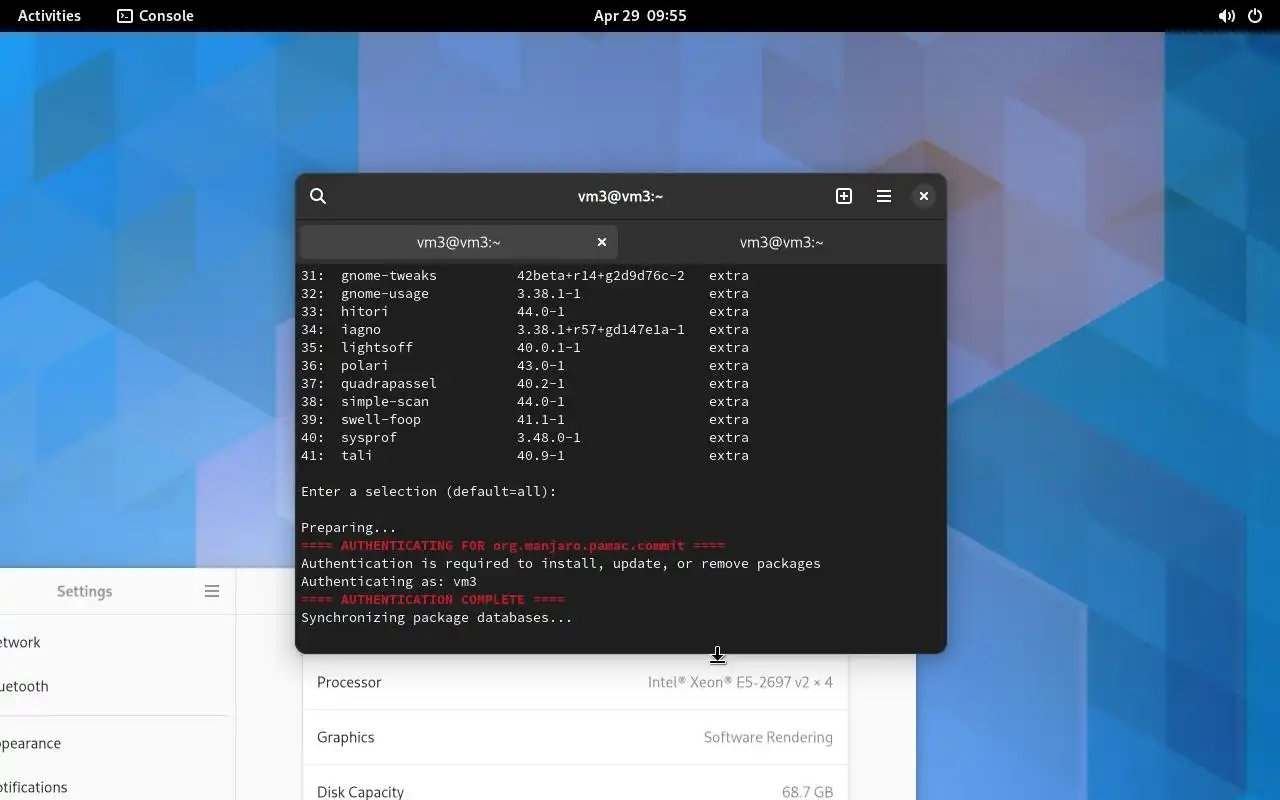Viewport: 1280px width, 800px height.
Task: Open the terminal search icon
Action: 318,196
